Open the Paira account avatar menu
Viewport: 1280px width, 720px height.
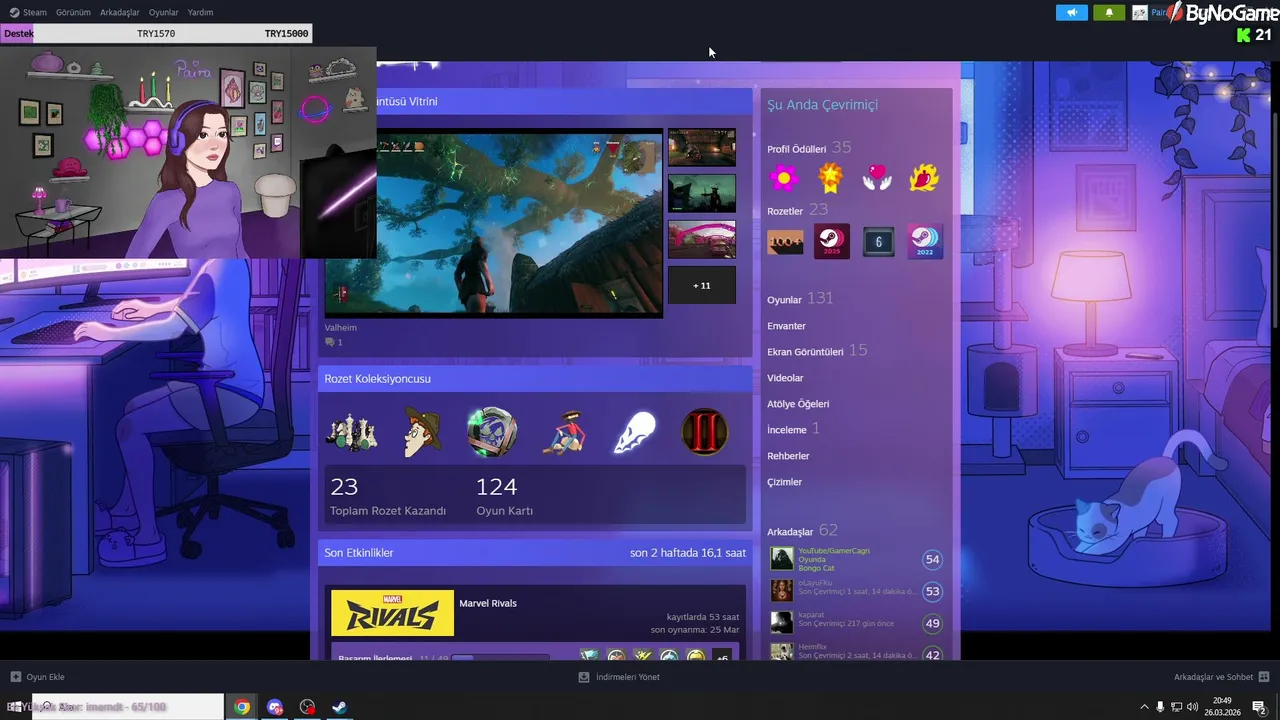(x=1140, y=13)
